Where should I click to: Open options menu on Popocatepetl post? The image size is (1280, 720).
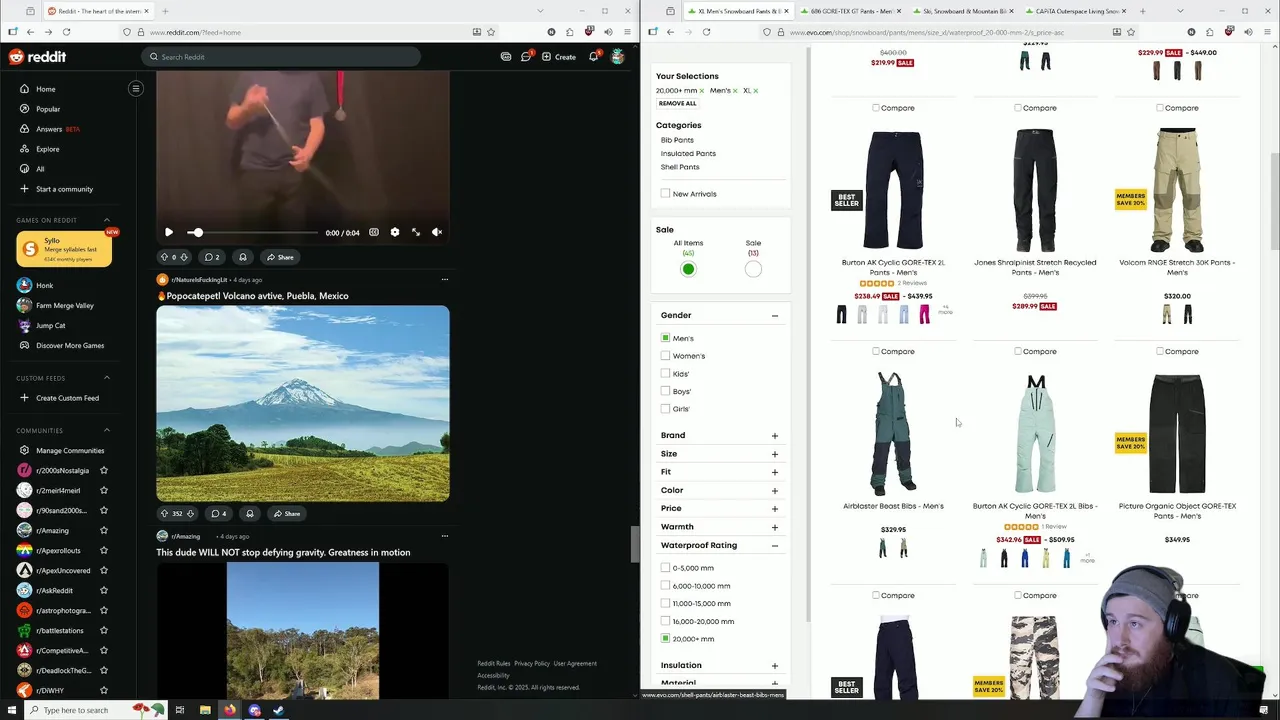click(x=445, y=280)
